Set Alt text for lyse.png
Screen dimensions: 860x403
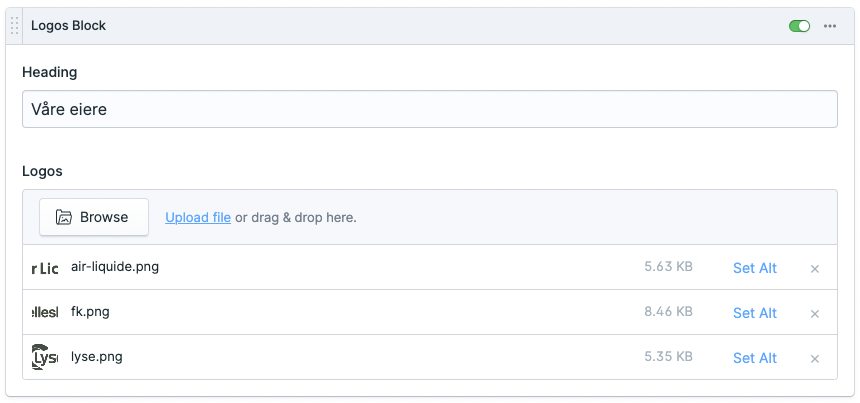tap(754, 358)
